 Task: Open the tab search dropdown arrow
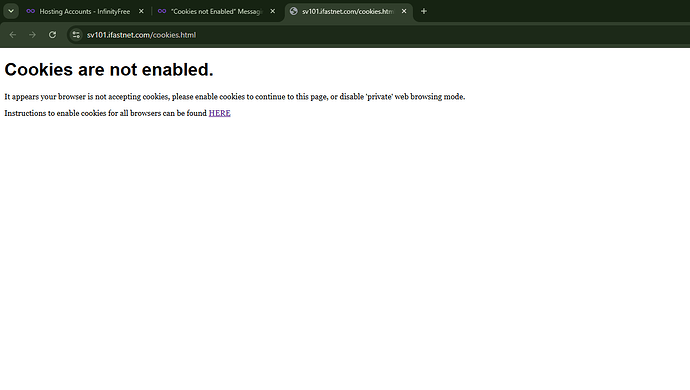click(11, 11)
